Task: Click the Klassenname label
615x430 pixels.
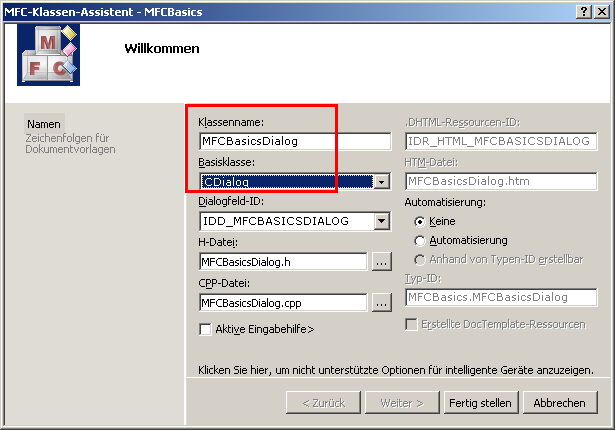Action: pos(231,122)
